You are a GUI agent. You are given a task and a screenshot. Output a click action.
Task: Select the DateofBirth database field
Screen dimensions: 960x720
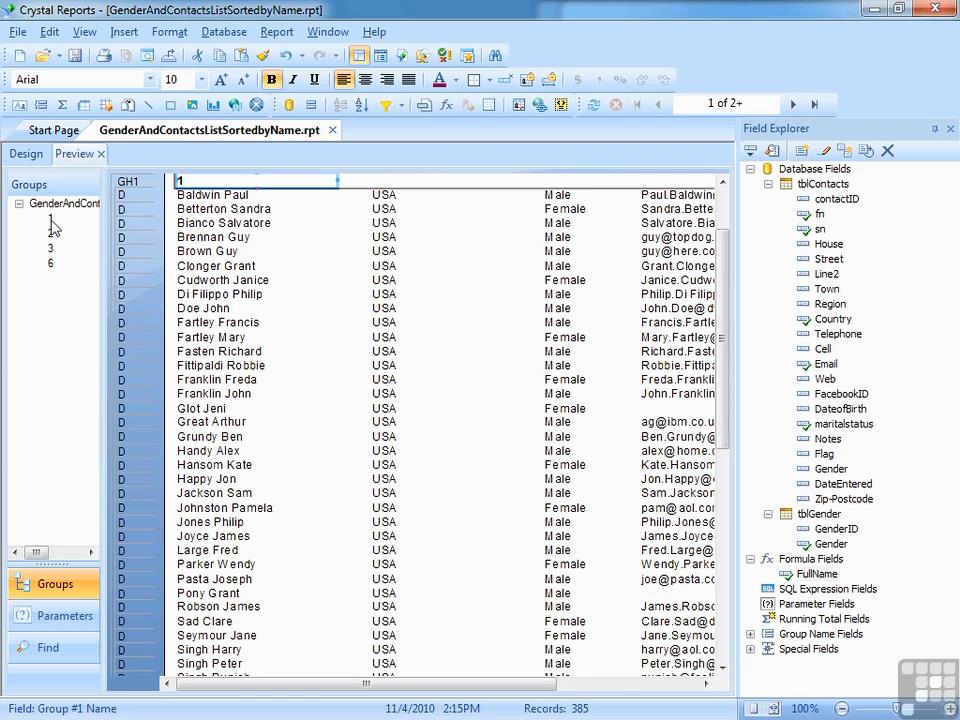tap(840, 409)
